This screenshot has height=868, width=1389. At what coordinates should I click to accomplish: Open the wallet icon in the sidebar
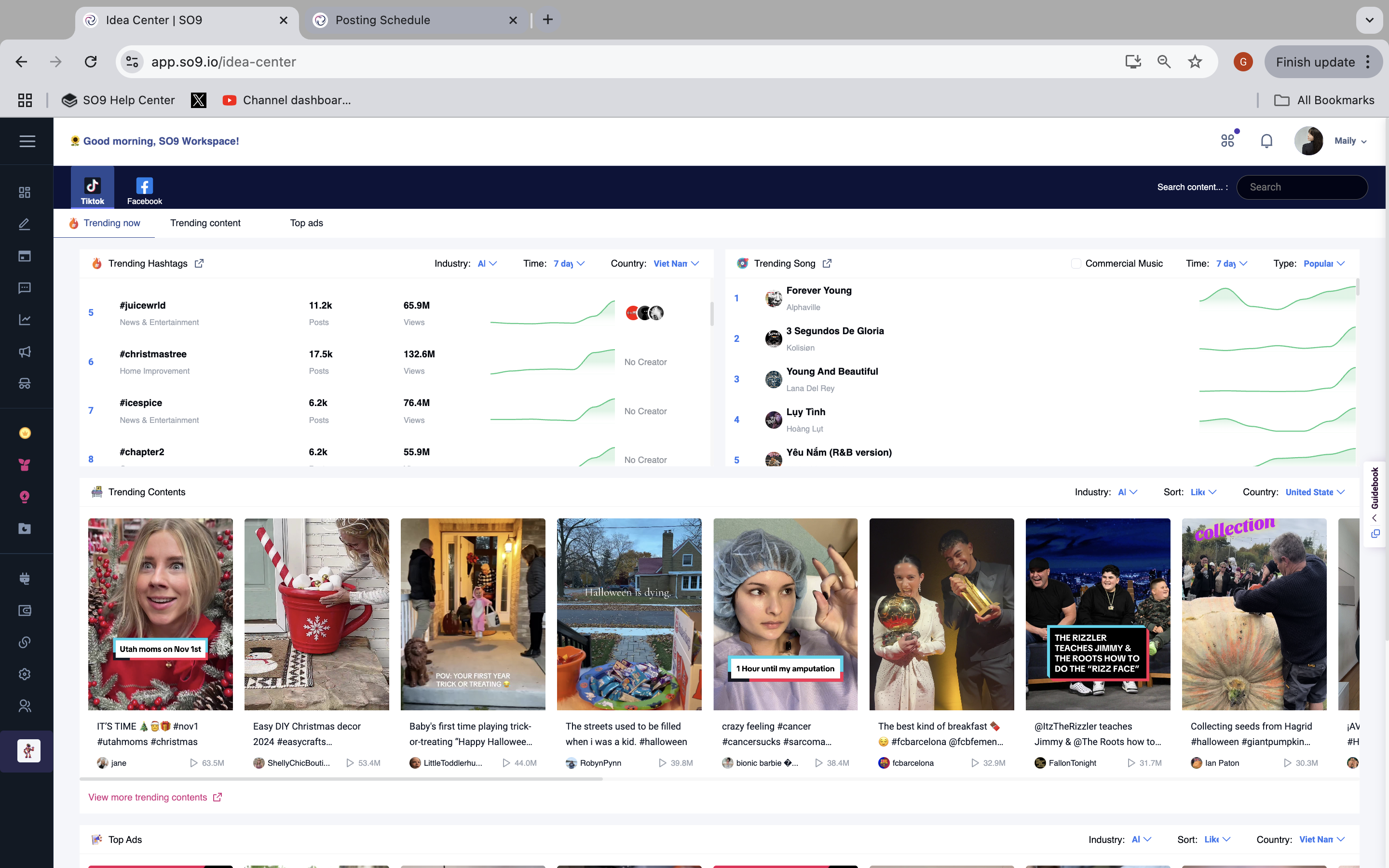pyautogui.click(x=25, y=610)
